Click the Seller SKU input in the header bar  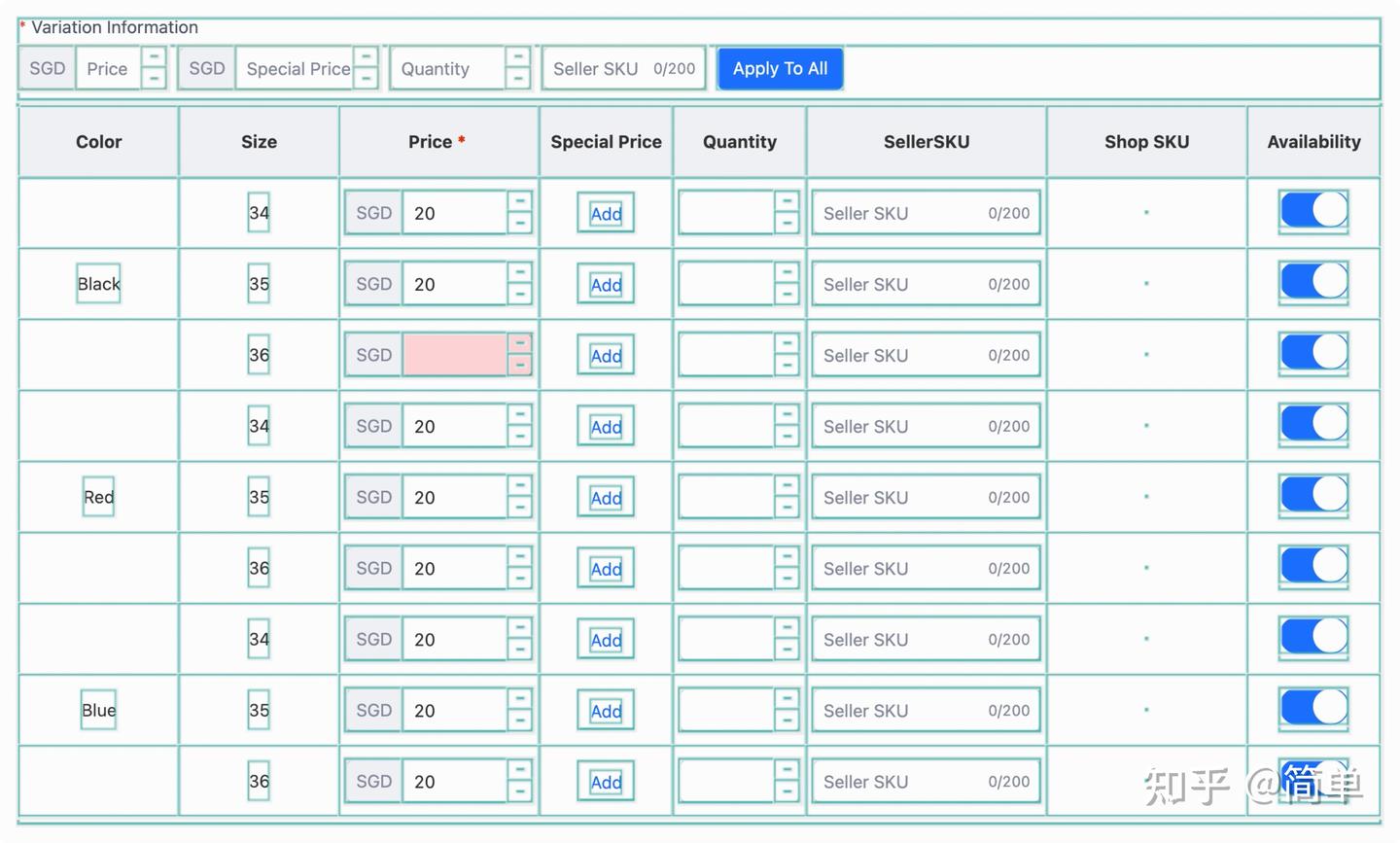(x=622, y=68)
